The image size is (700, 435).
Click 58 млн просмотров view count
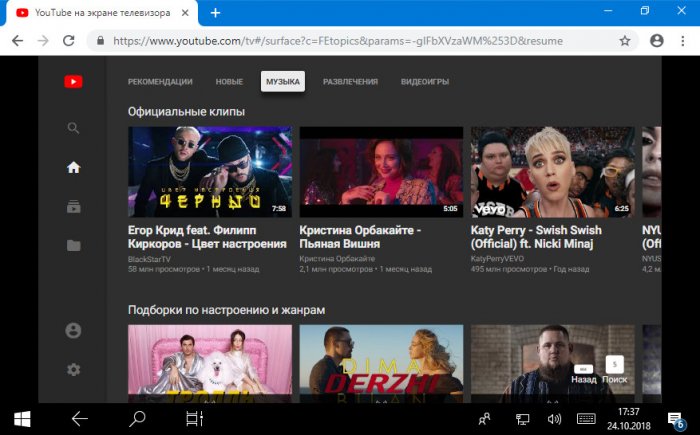click(x=164, y=269)
